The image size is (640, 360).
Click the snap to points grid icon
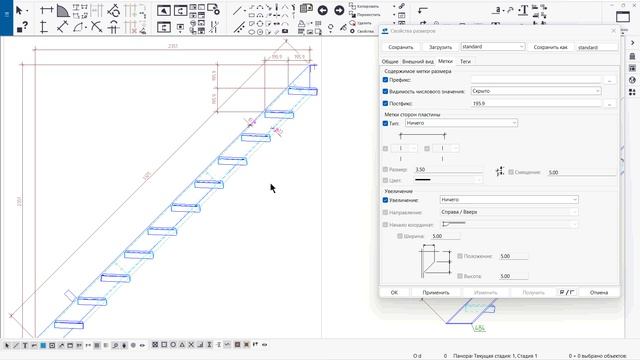(x=155, y=345)
